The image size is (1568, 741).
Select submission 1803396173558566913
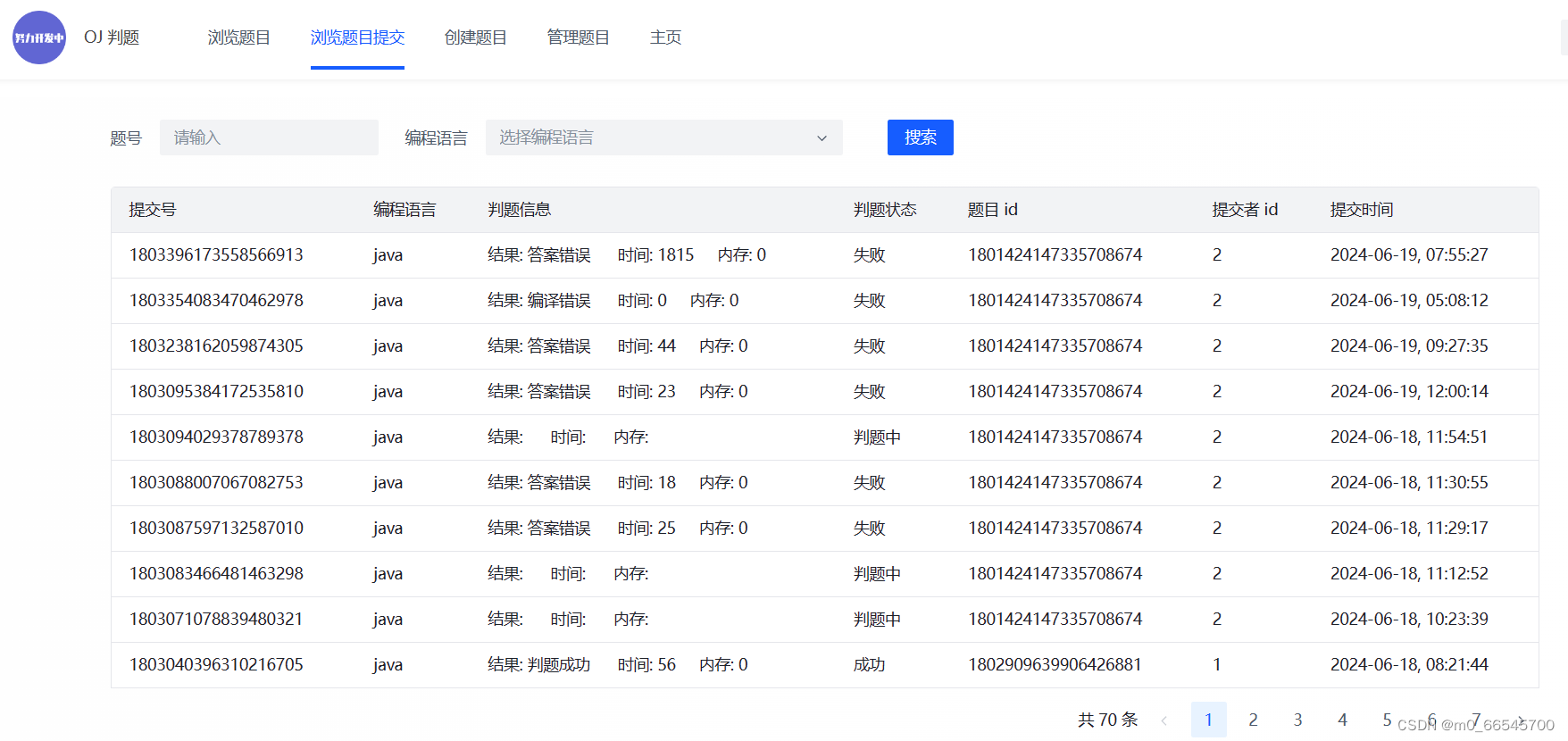tap(216, 255)
